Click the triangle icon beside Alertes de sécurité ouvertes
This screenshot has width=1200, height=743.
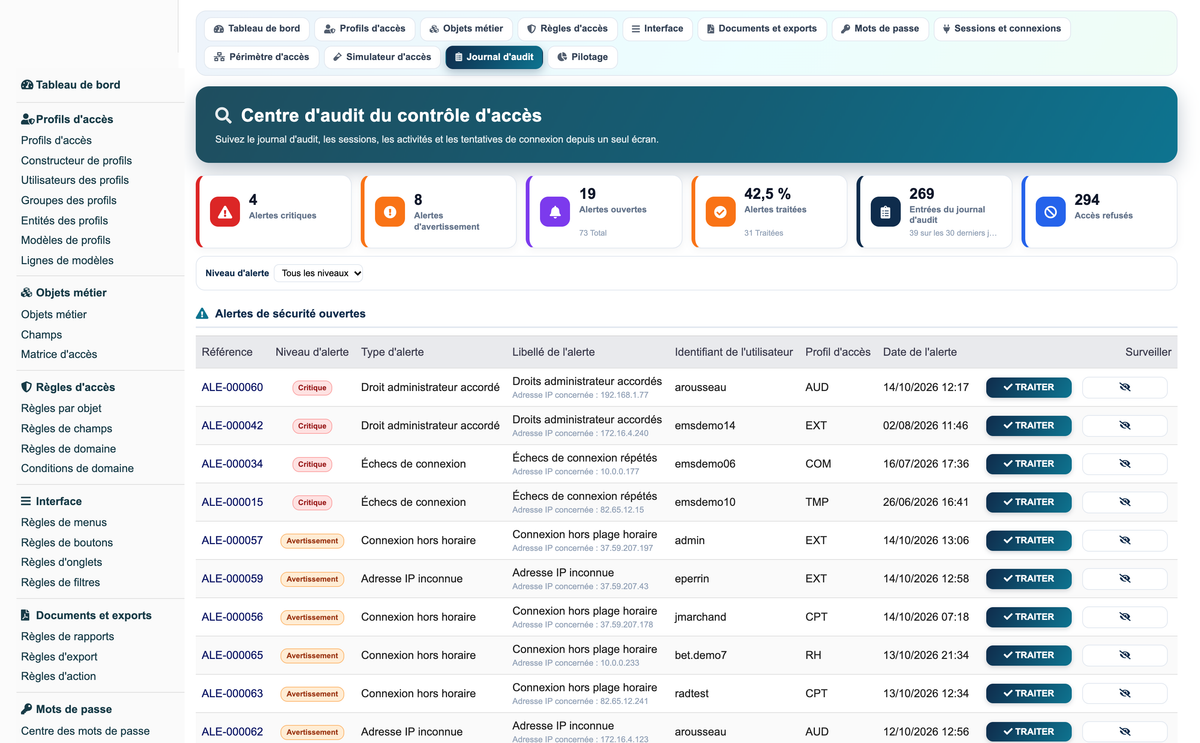pos(203,313)
